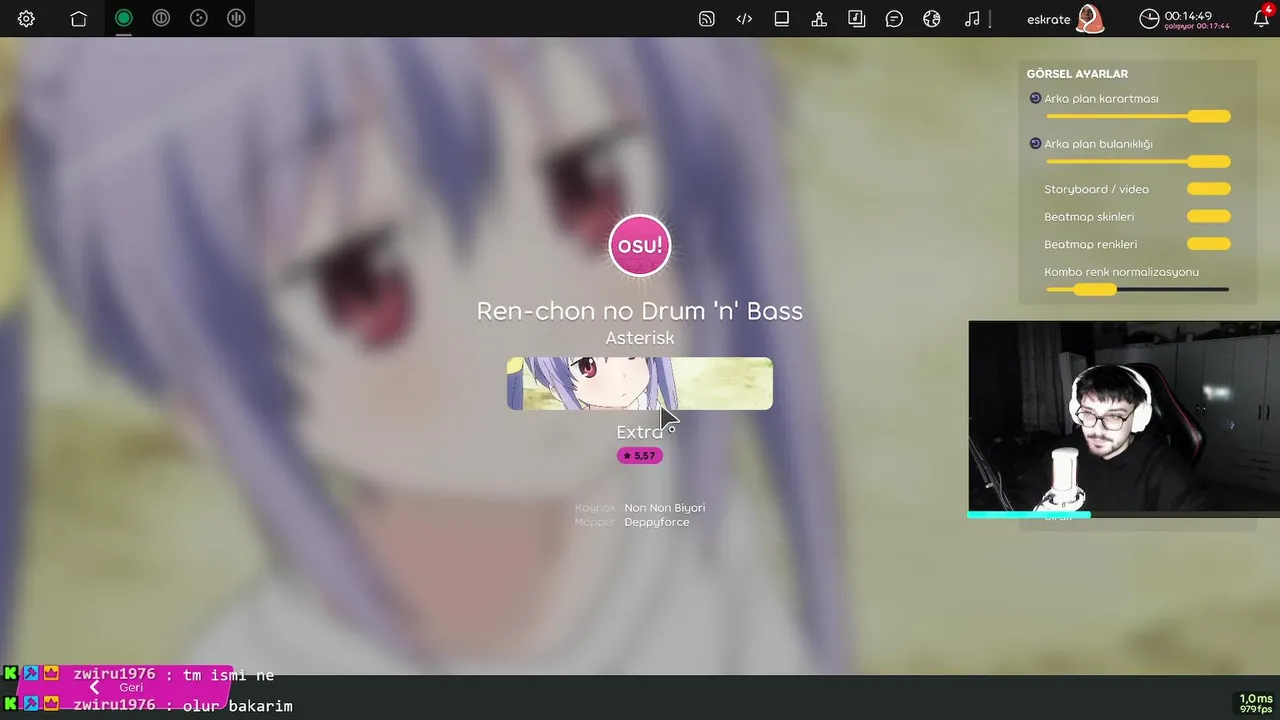Click the 00:14:49 clock readout
This screenshot has width=1280, height=720.
pyautogui.click(x=1188, y=16)
